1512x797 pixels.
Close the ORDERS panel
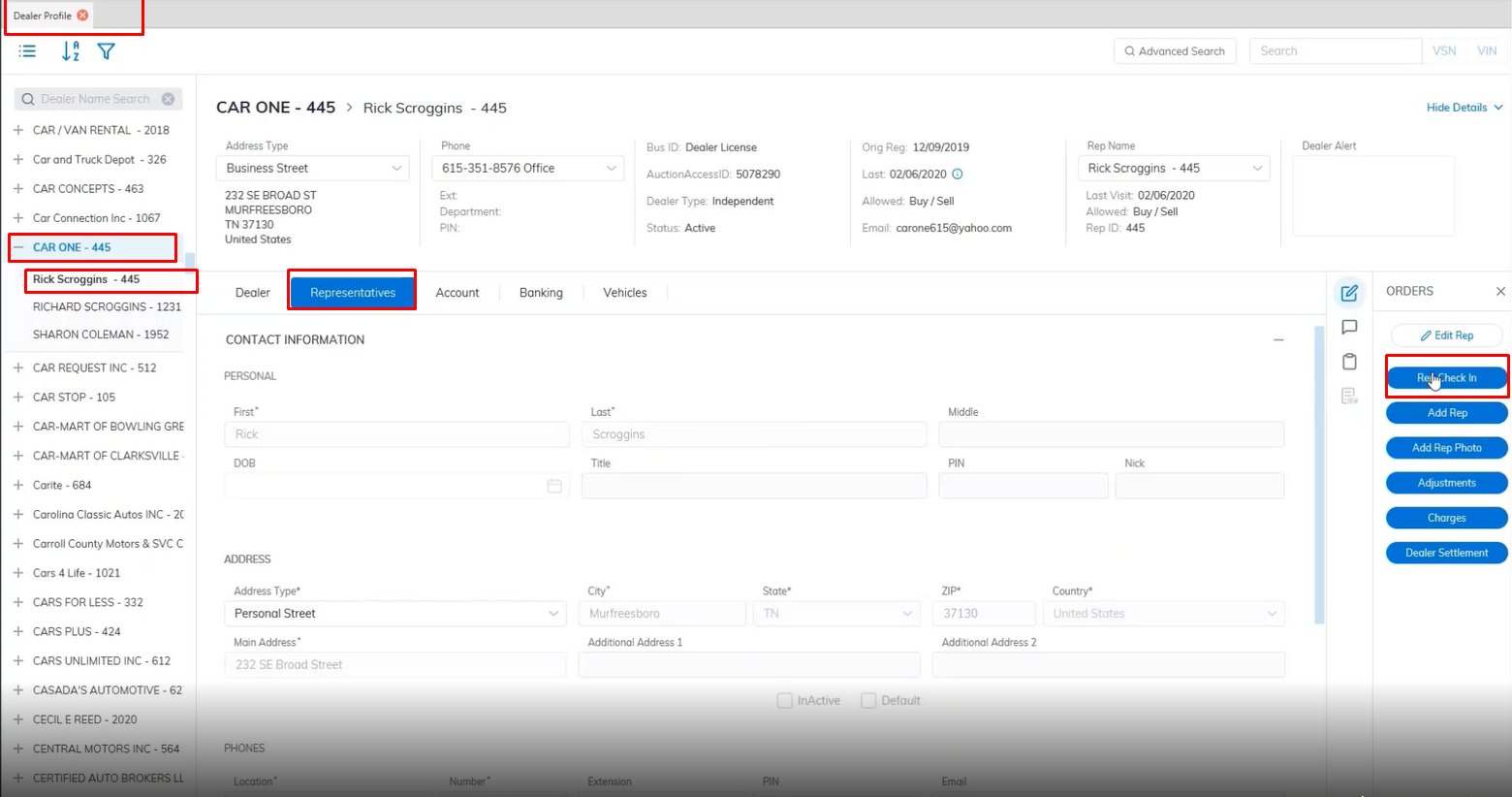point(1500,291)
